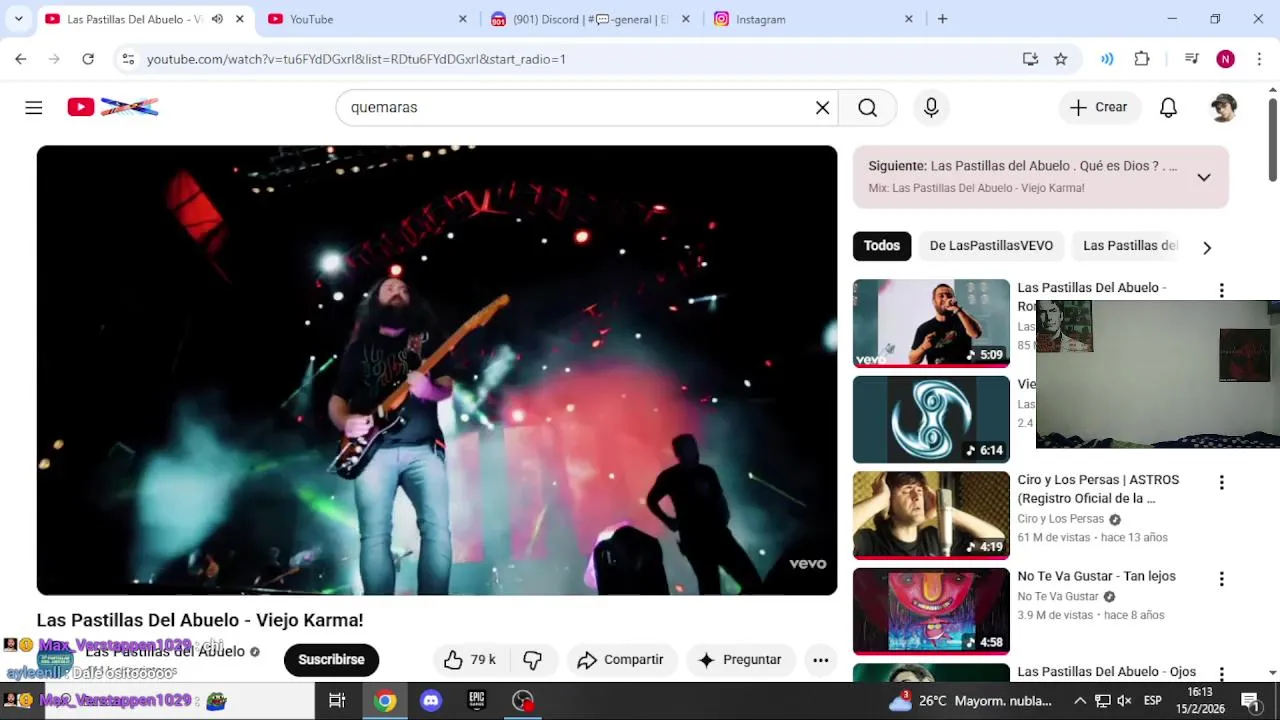1280x720 pixels.
Task: Open the No Te Va Gustar channel link
Action: 1058,597
